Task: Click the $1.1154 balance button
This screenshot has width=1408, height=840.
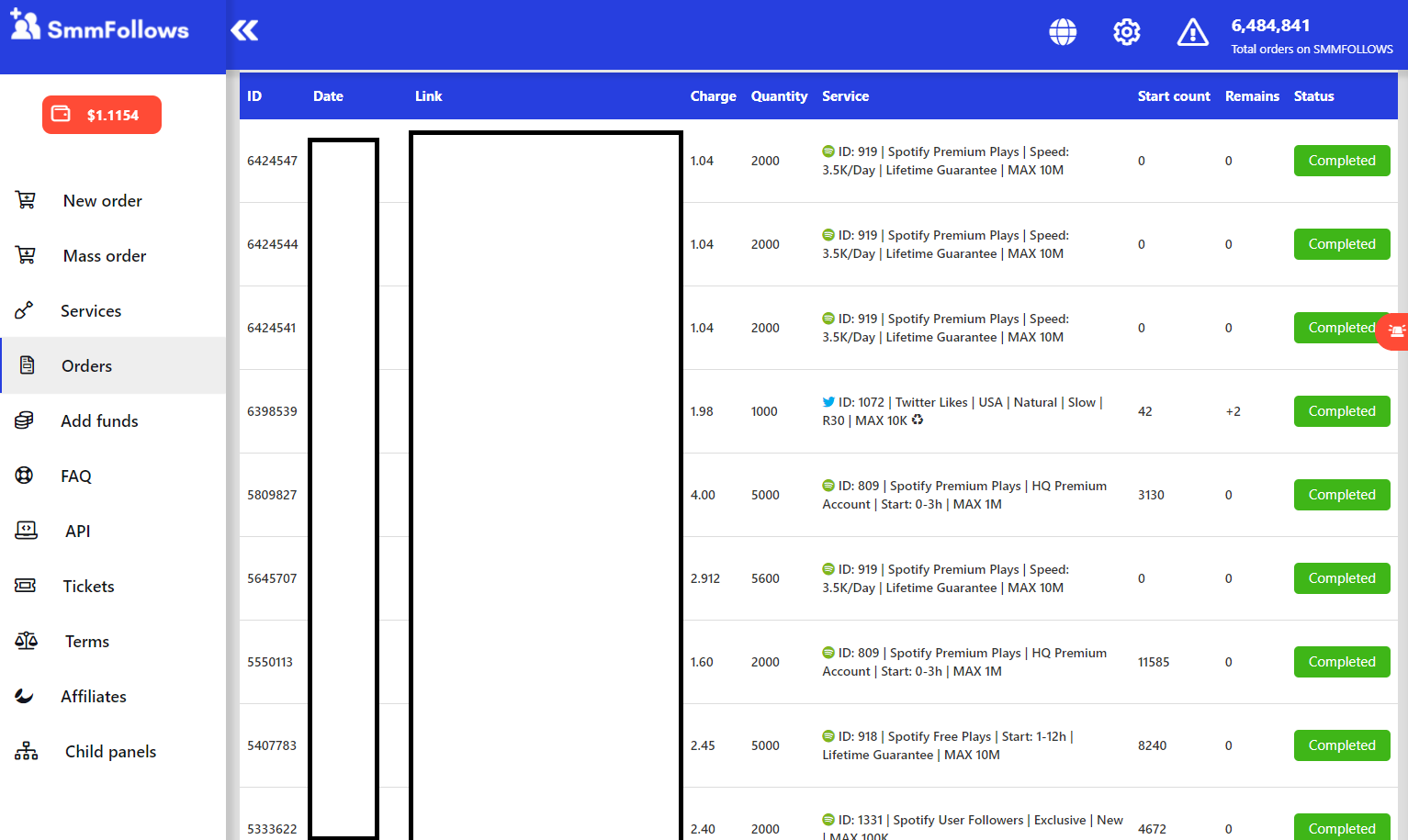Action: [x=102, y=115]
